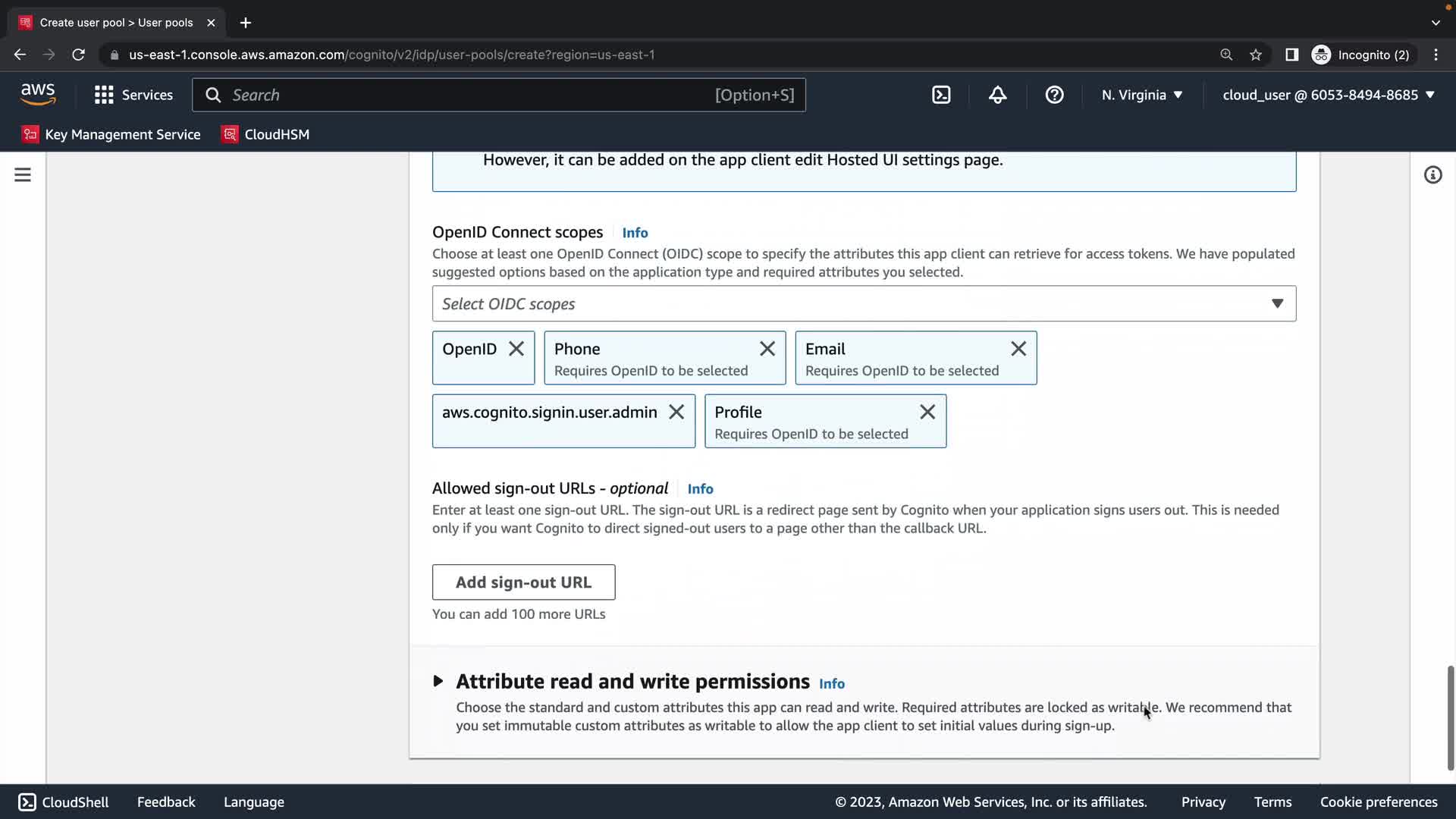Open the N. Virginia region selector
This screenshot has width=1456, height=819.
click(1141, 95)
